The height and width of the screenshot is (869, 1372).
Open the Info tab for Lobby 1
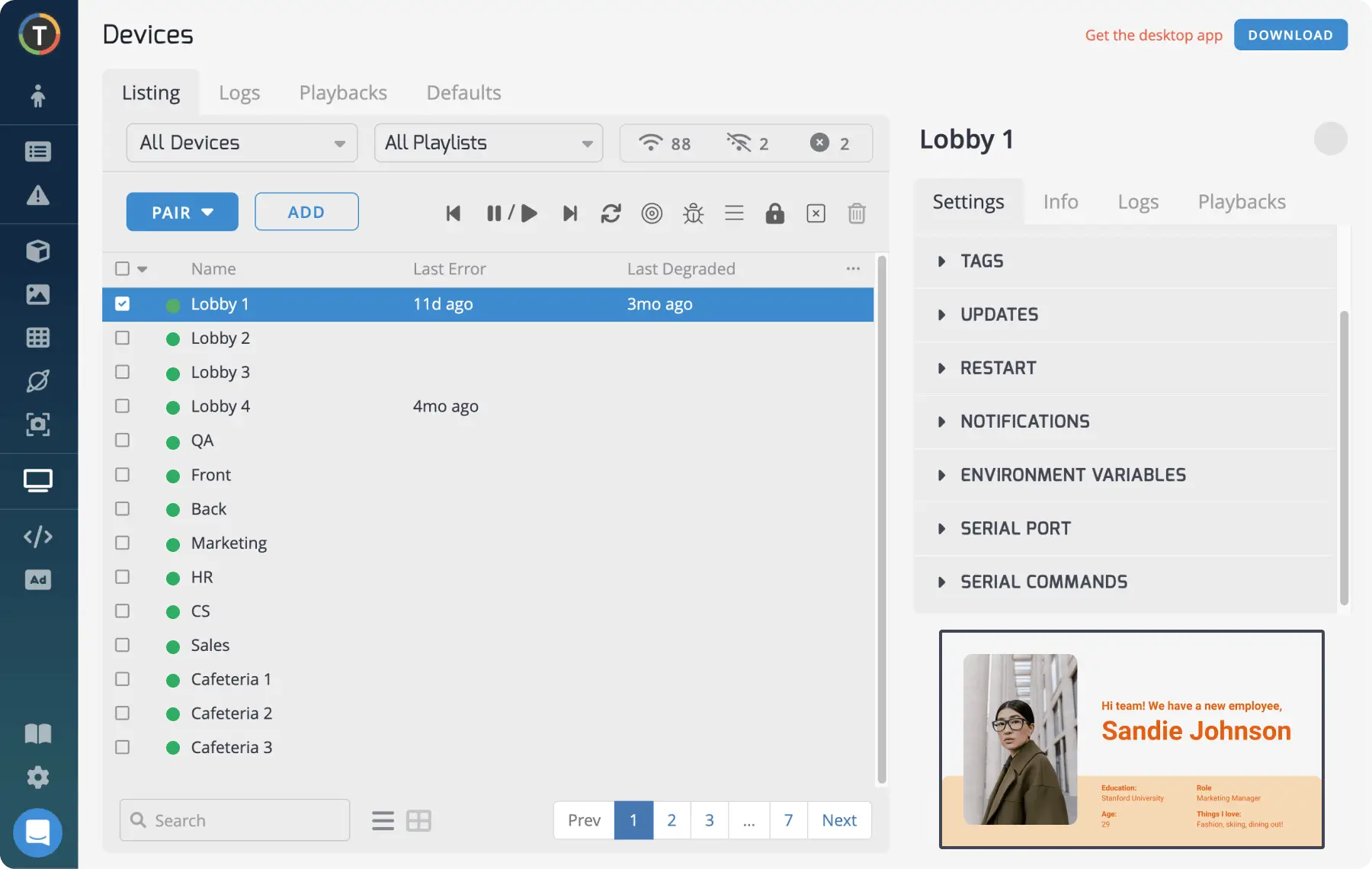pyautogui.click(x=1060, y=202)
